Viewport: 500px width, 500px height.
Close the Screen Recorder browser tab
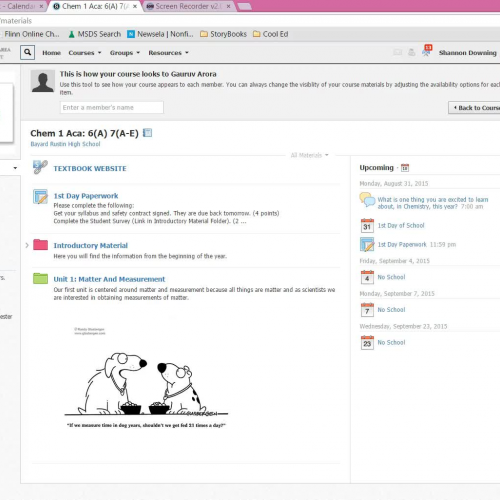(x=228, y=6)
